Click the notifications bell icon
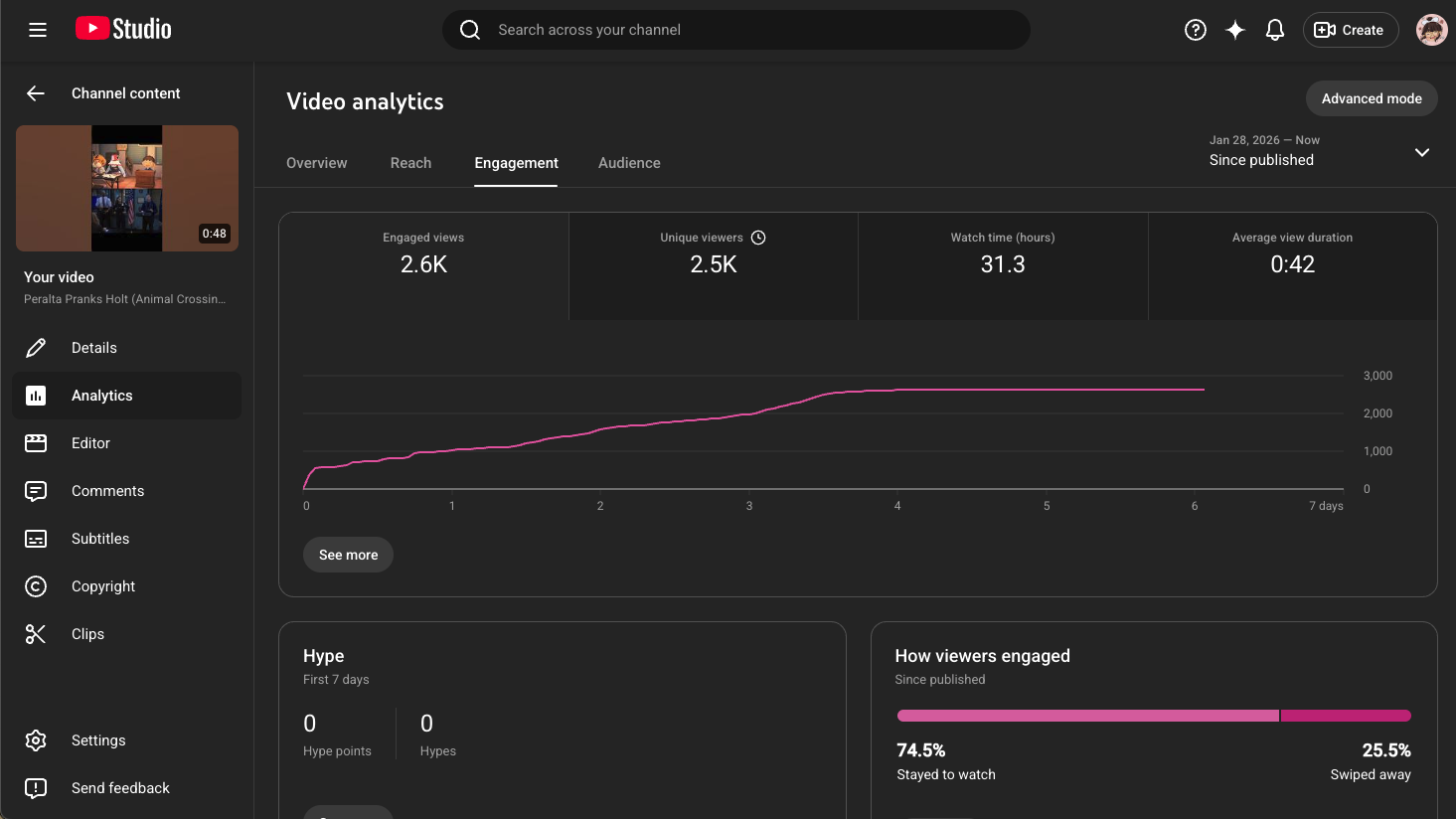Viewport: 1456px width, 819px height. (1274, 30)
